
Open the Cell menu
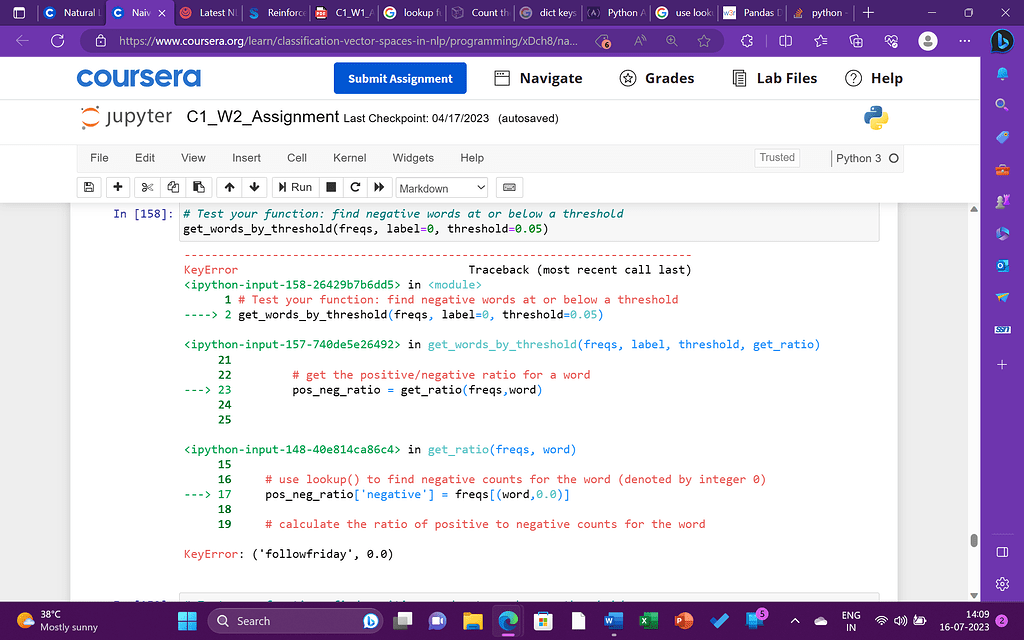297,158
